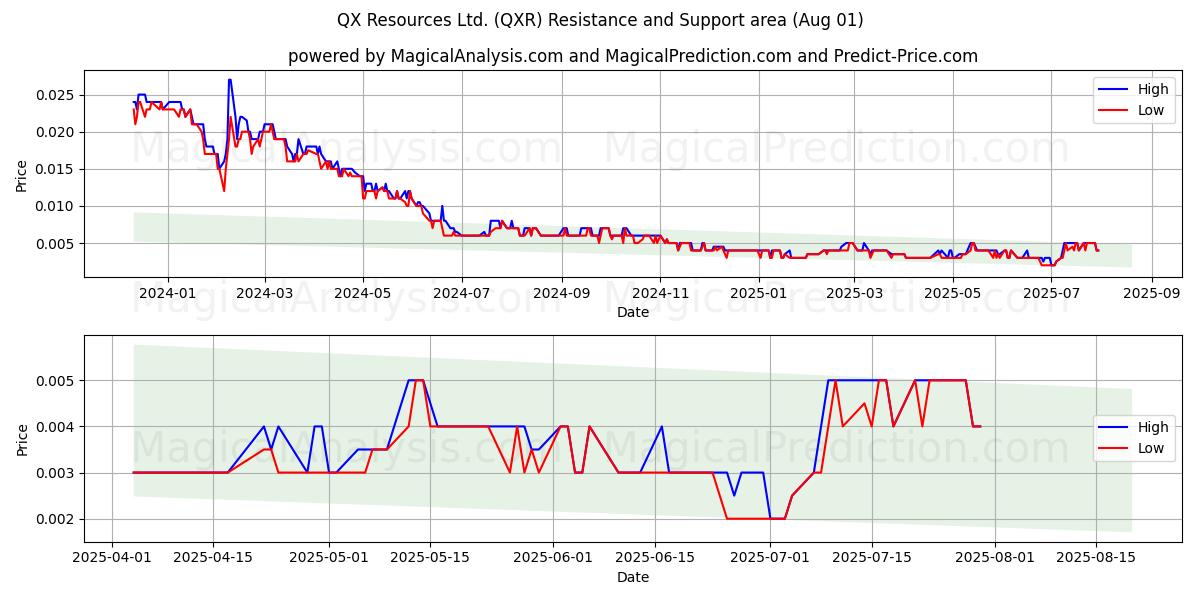
Task: Click the '2025-07-15' x-axis label on the bottom chart
Action: (x=873, y=558)
